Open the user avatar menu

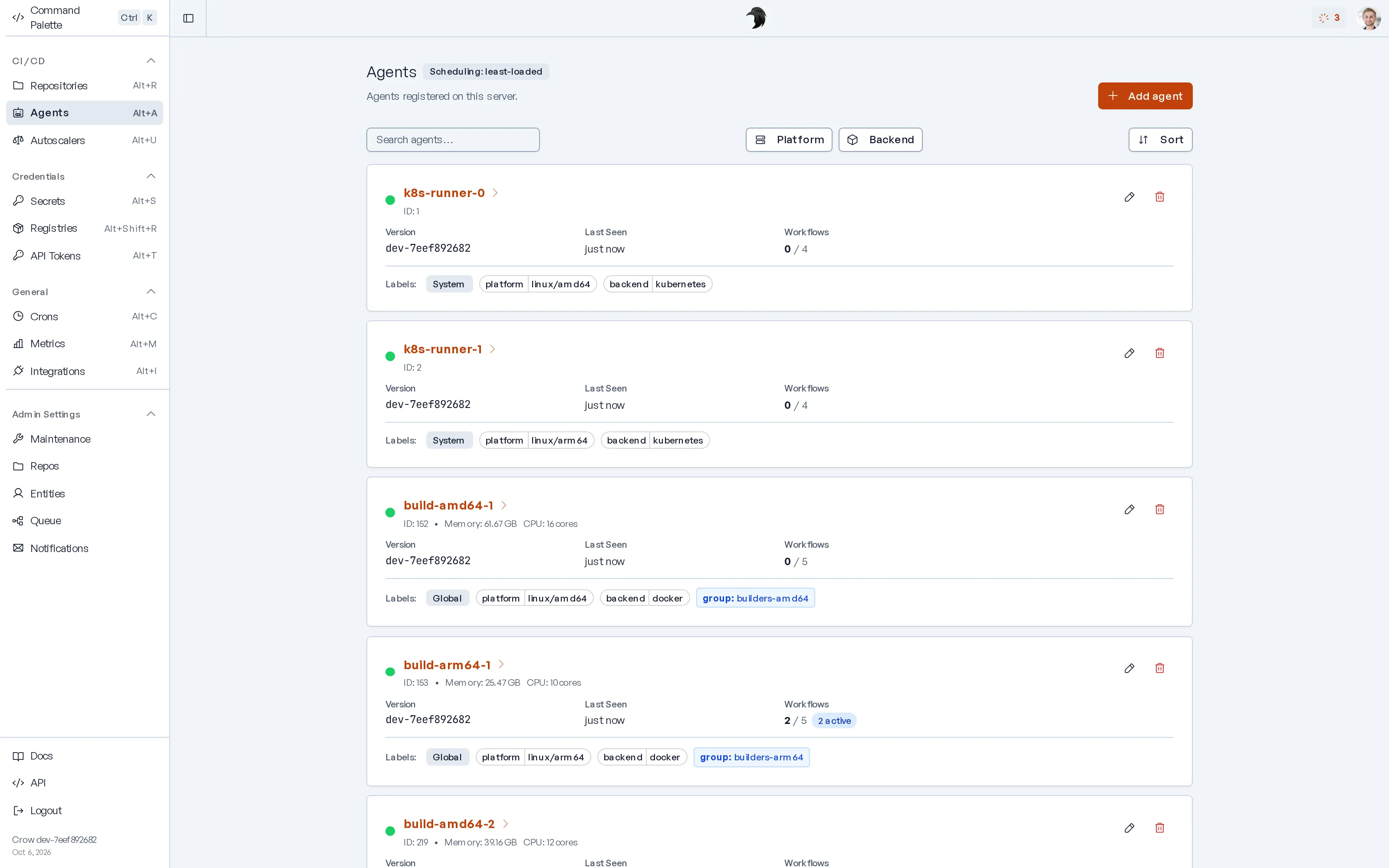click(x=1369, y=18)
